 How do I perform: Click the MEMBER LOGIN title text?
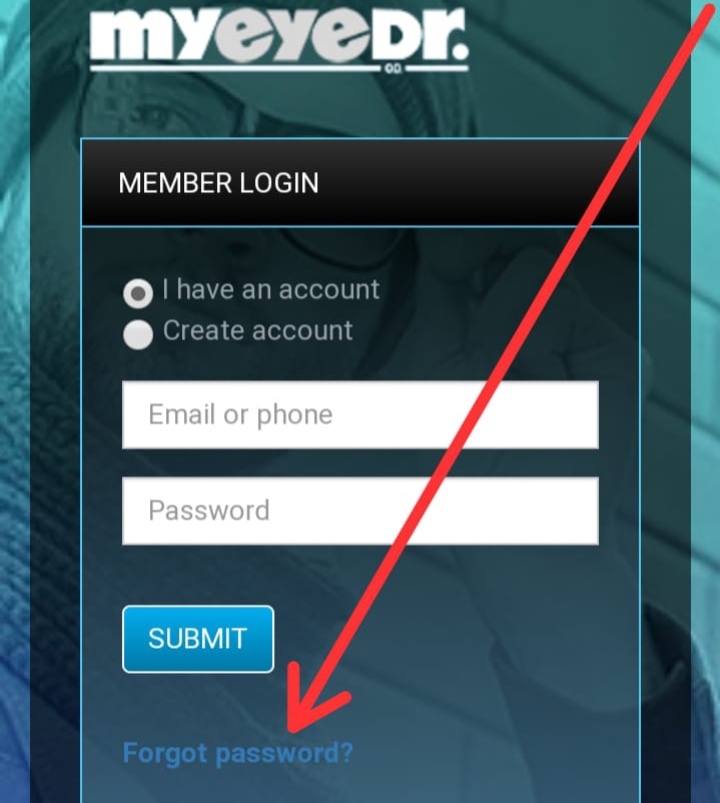pos(219,183)
